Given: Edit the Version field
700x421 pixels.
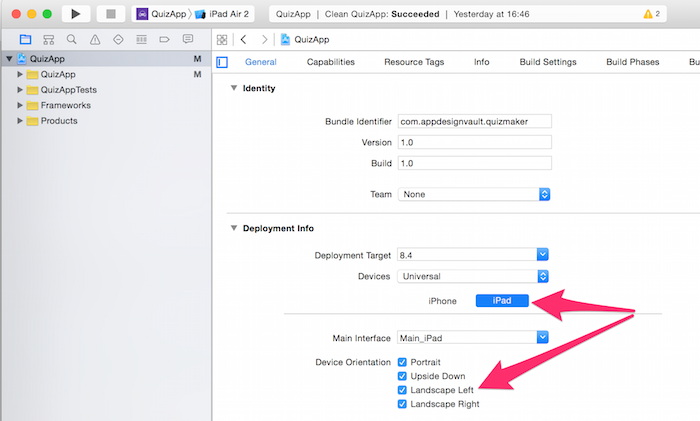Looking at the screenshot, I should click(x=475, y=142).
